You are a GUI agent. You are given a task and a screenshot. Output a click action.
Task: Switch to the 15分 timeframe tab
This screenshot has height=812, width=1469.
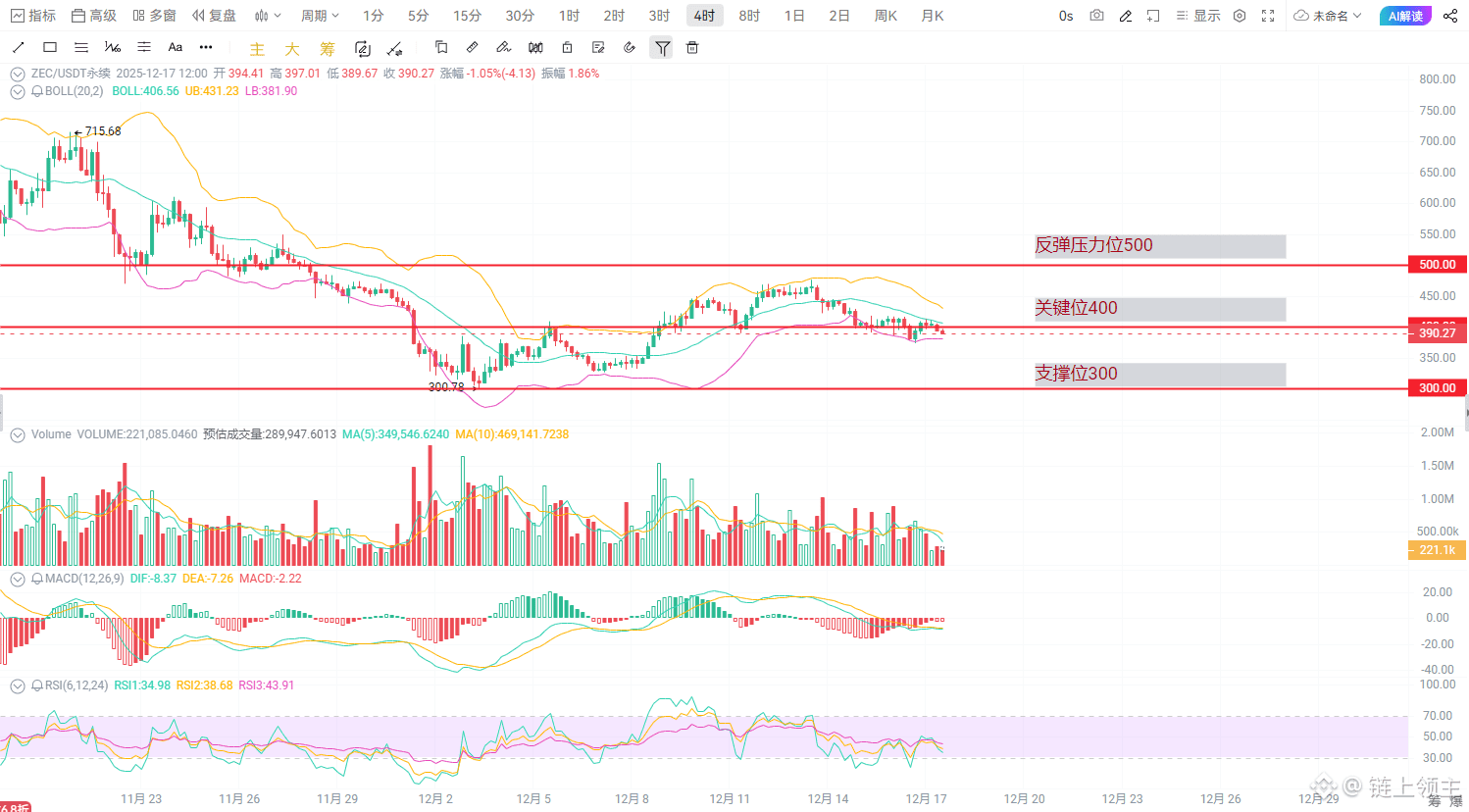click(x=467, y=16)
